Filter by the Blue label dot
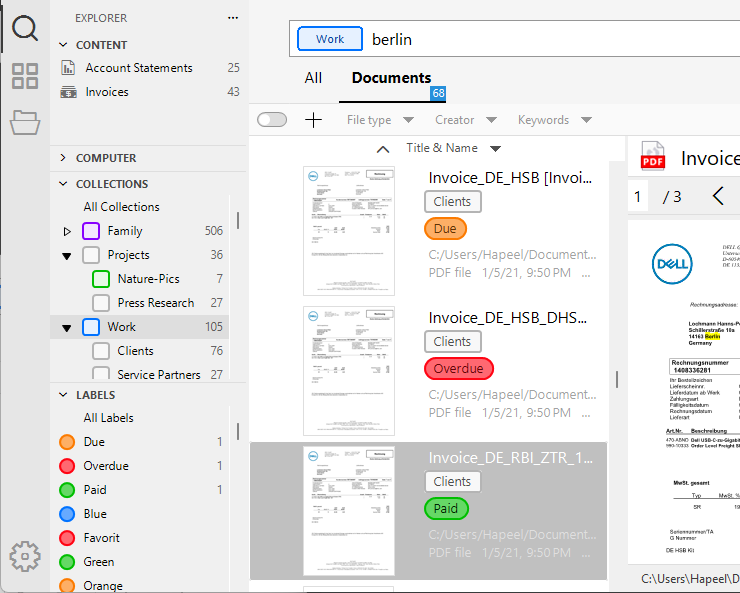740x593 pixels. click(67, 514)
